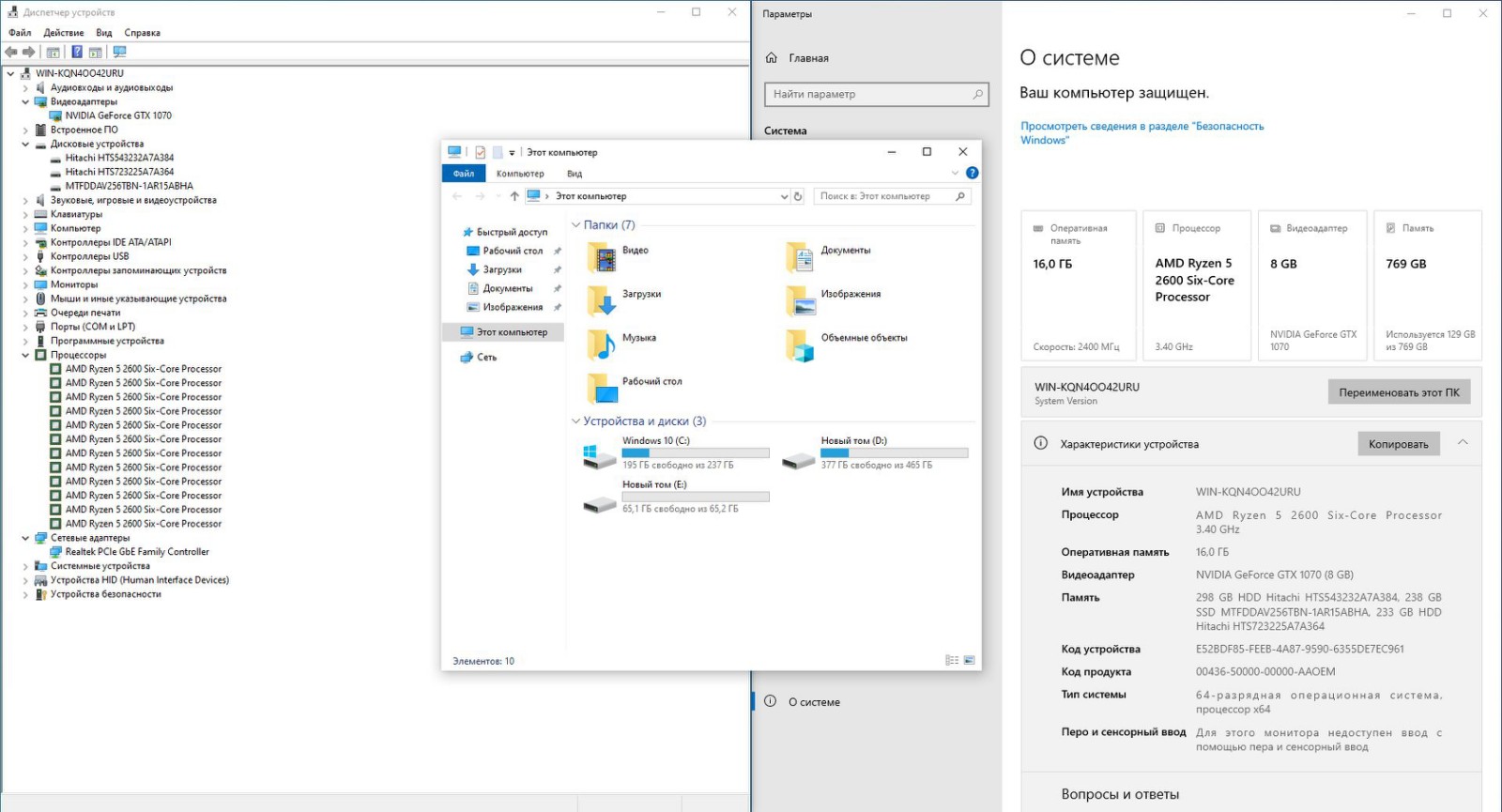The image size is (1502, 812).
Task: Expand the Мониторы tree node
Action: click(x=25, y=284)
